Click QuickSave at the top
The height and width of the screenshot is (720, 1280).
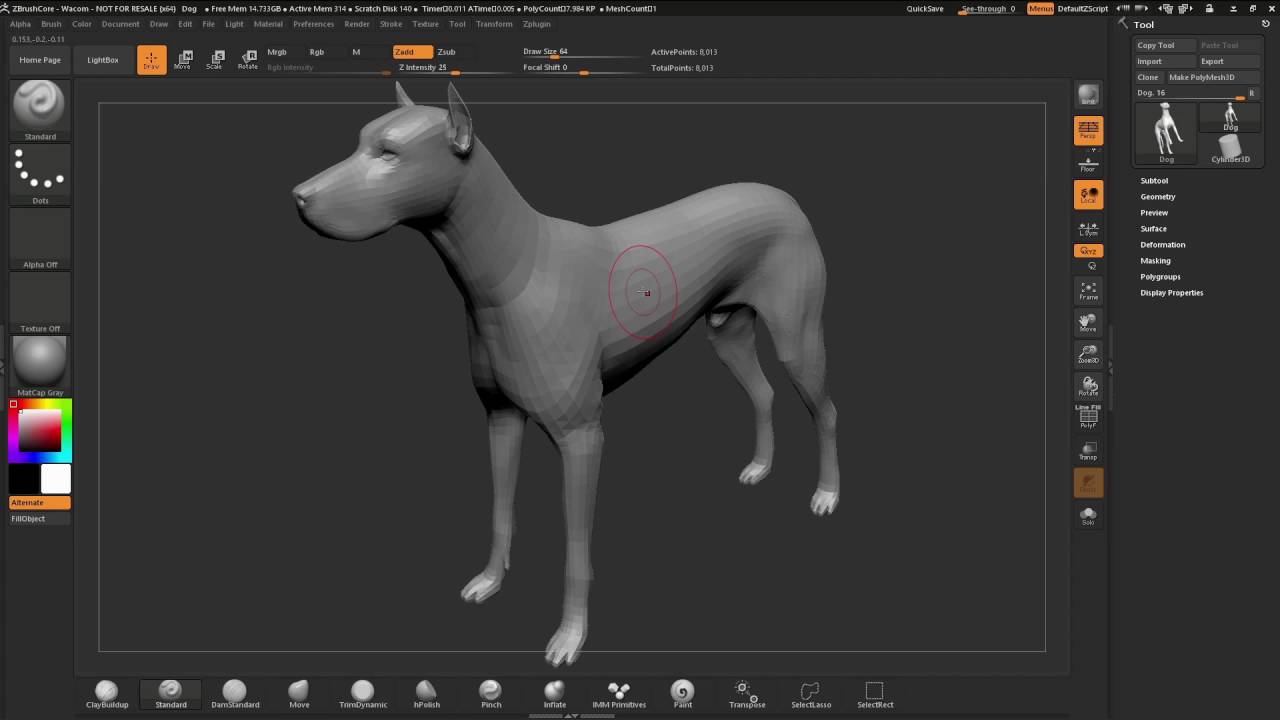click(x=925, y=9)
